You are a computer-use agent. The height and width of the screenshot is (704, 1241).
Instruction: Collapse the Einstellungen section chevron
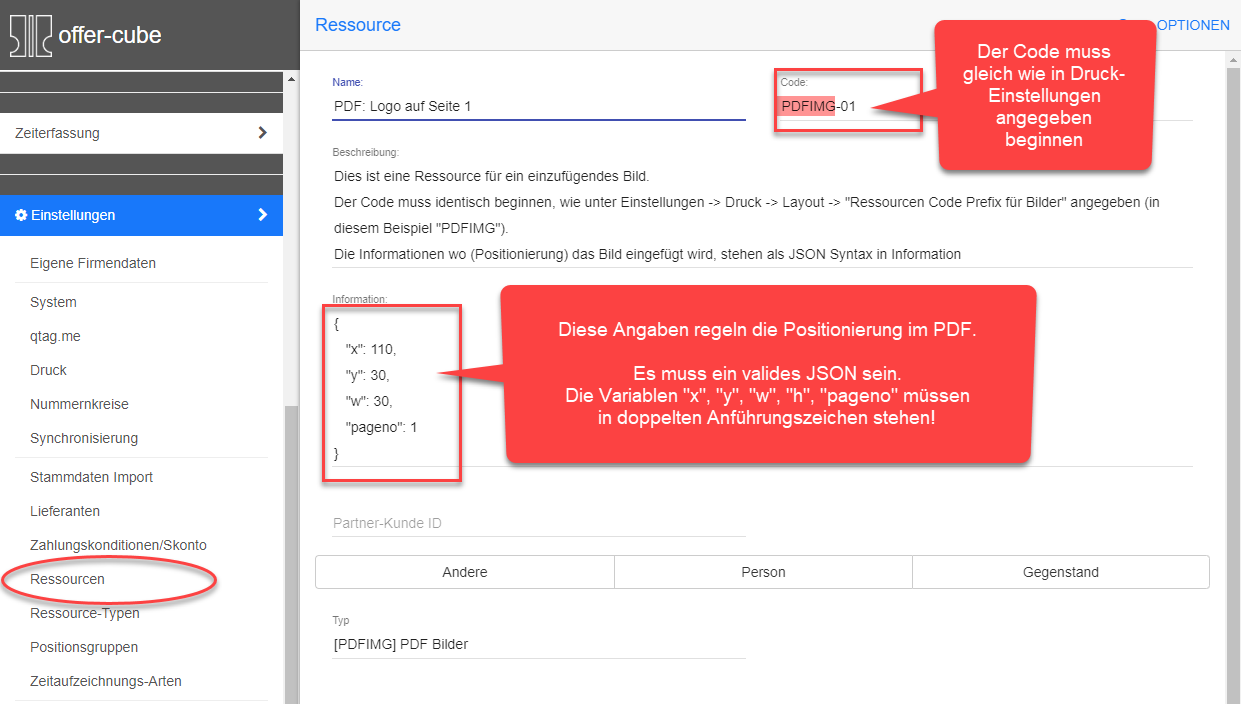click(x=262, y=215)
